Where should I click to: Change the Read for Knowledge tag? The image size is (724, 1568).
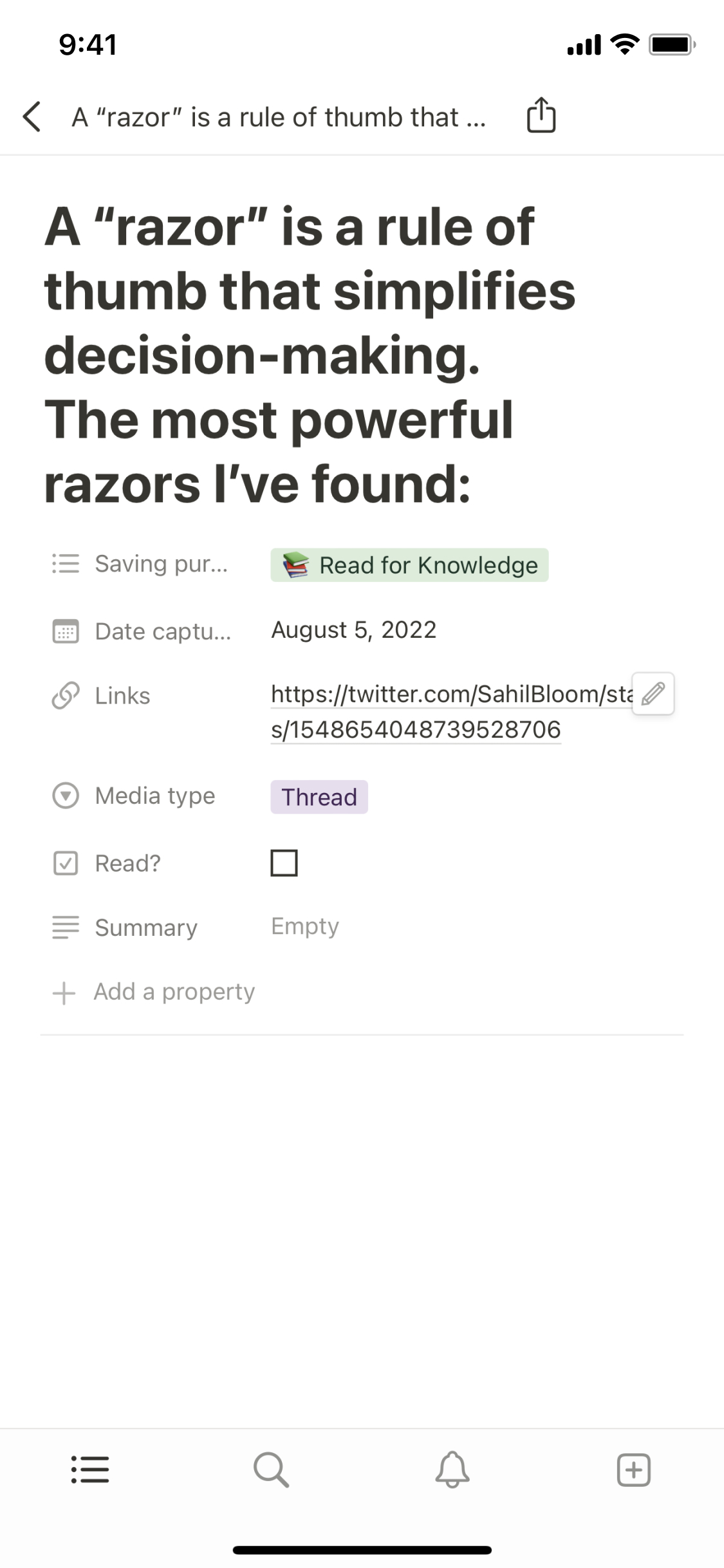[x=409, y=565]
